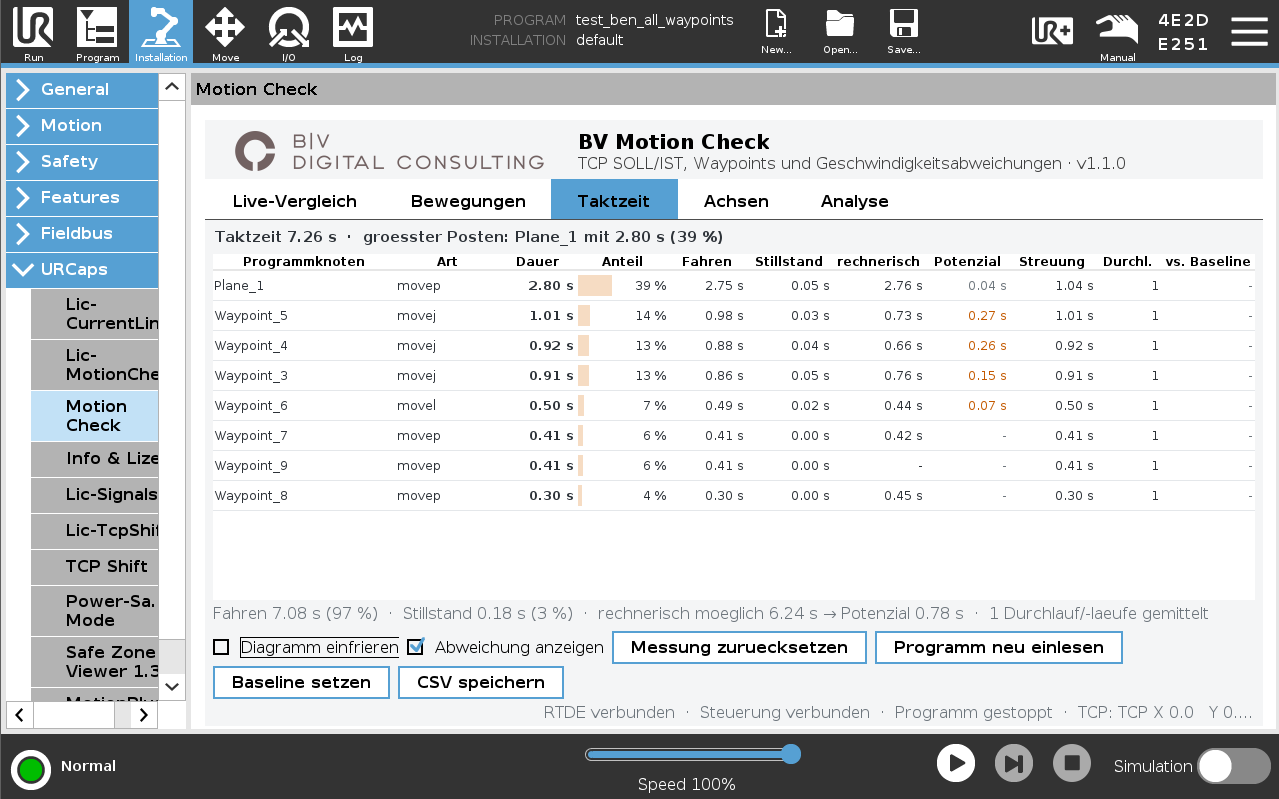
Task: Open Lic-MotionCheck sidebar item
Action: point(95,365)
